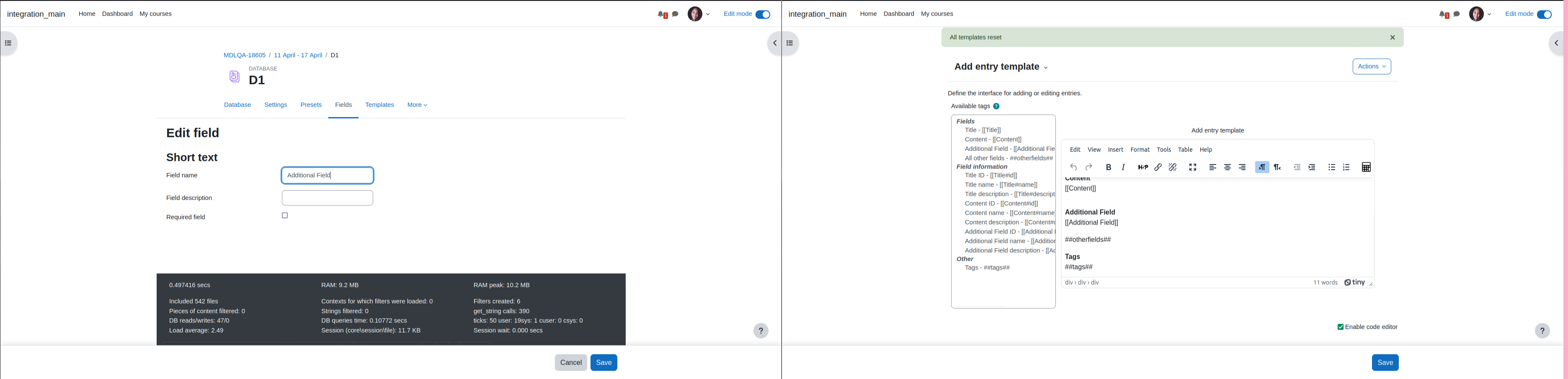Open the editor Tools menu
Viewport: 1568px width, 379px height.
point(1164,150)
